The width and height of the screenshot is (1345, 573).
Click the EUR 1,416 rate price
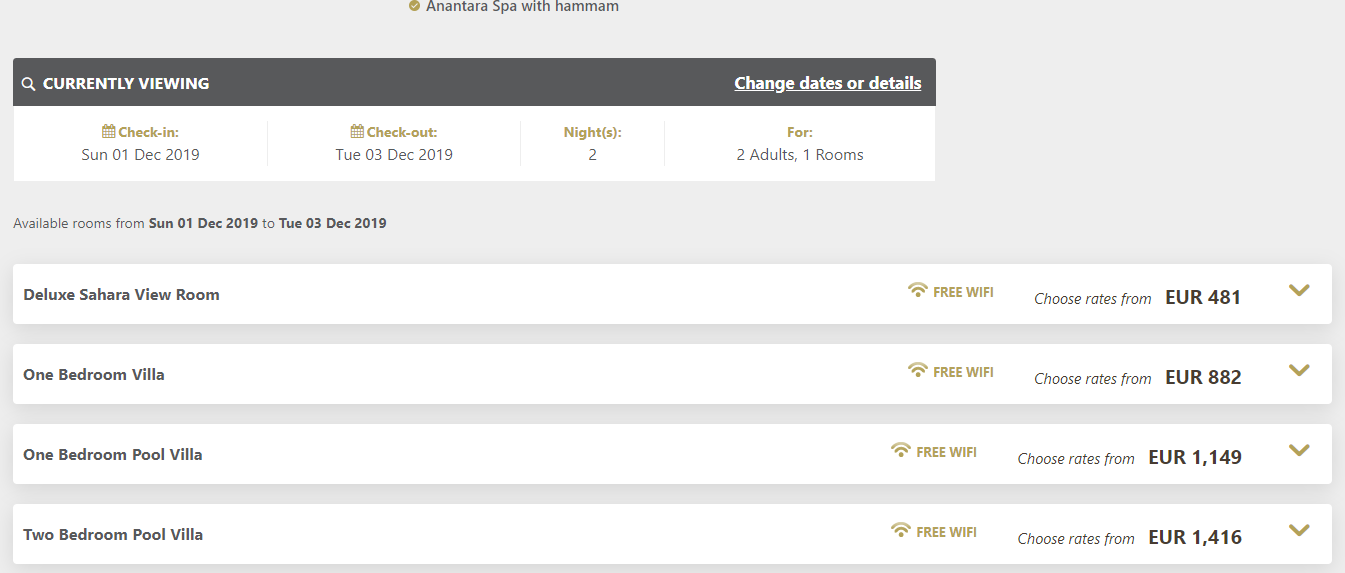click(x=1195, y=538)
